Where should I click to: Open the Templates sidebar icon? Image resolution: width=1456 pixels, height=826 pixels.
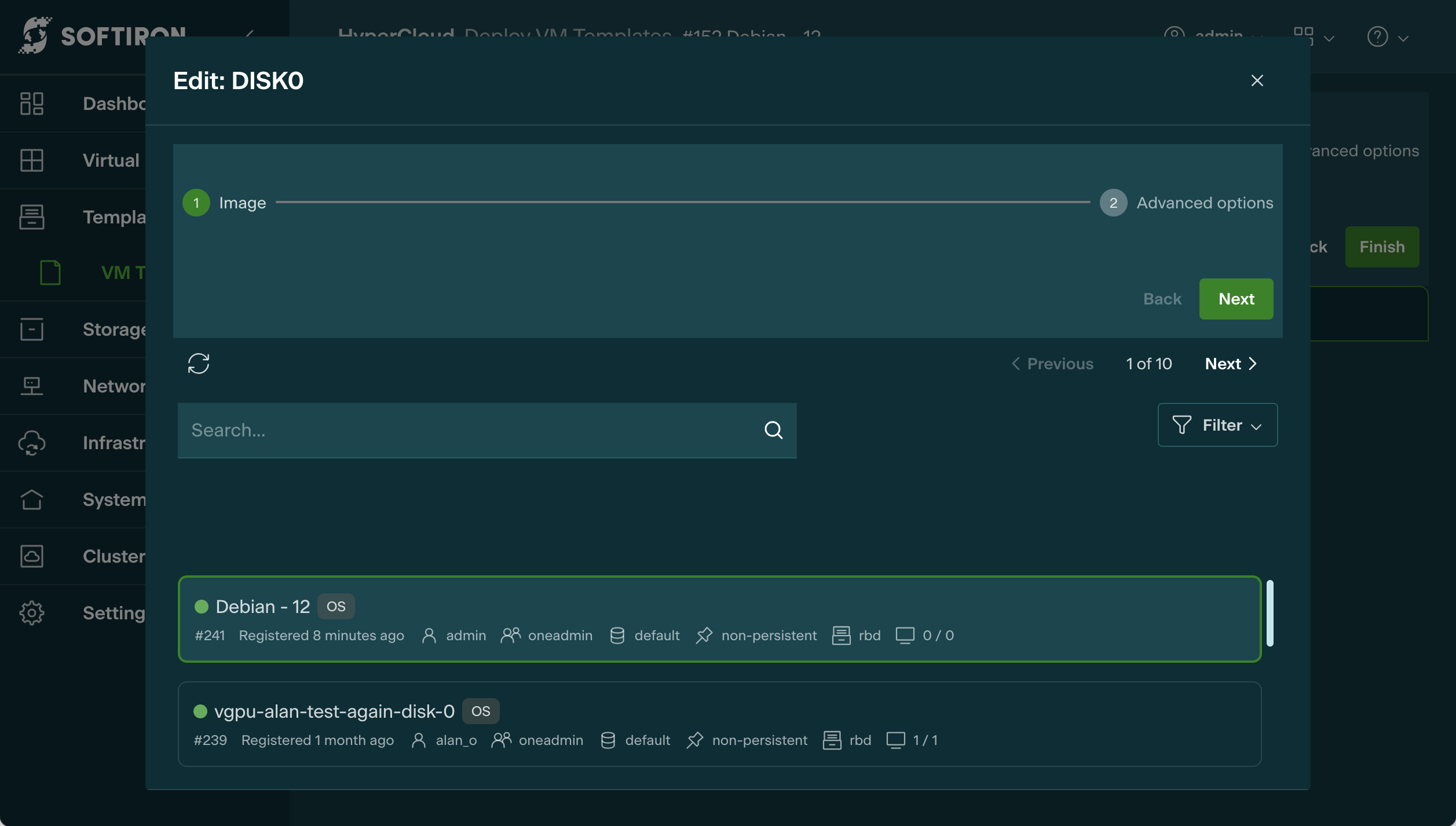(32, 217)
